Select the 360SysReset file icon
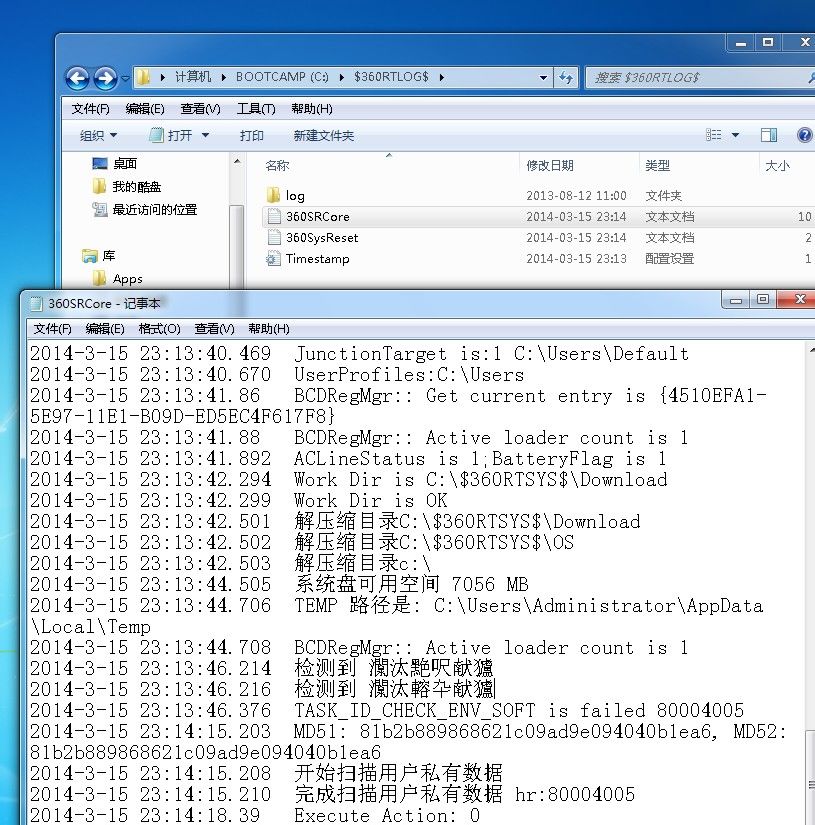The height and width of the screenshot is (825, 815). point(274,237)
